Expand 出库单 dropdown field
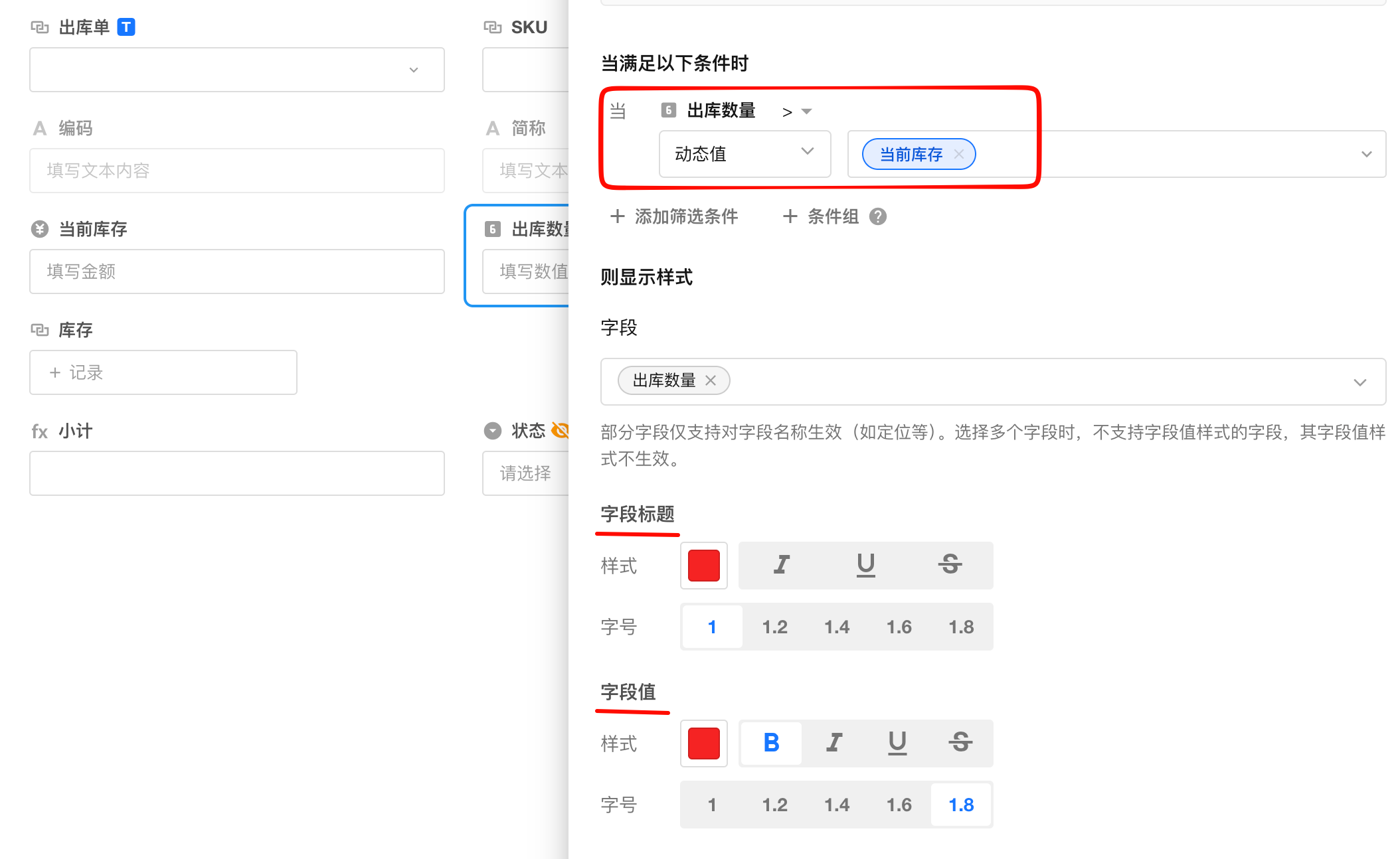 (x=237, y=70)
